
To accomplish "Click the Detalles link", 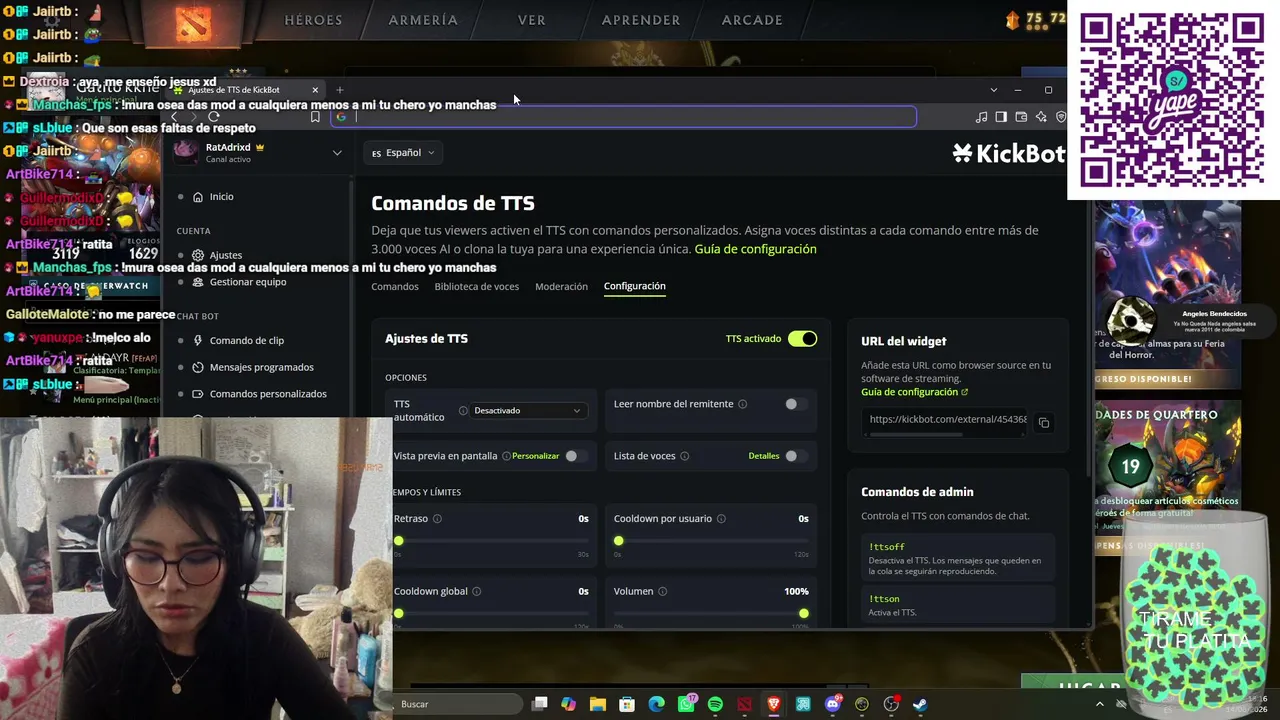I will (x=764, y=456).
